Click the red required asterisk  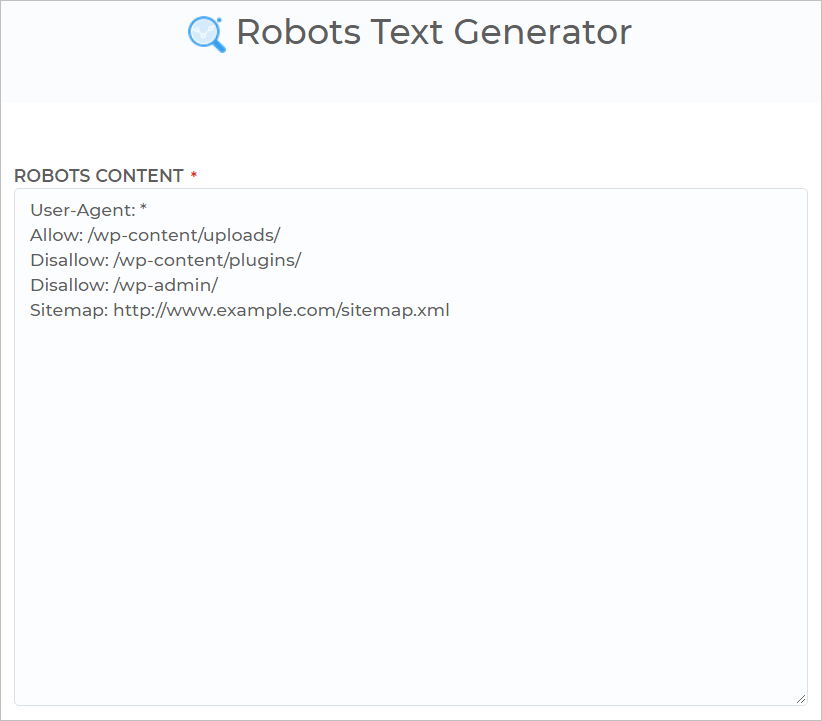click(x=193, y=174)
